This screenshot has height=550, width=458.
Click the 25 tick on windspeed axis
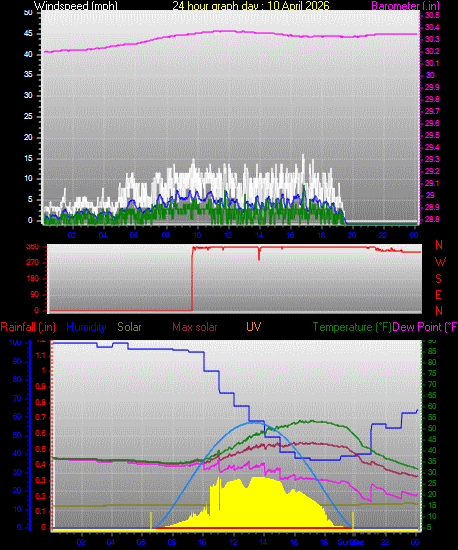click(28, 116)
